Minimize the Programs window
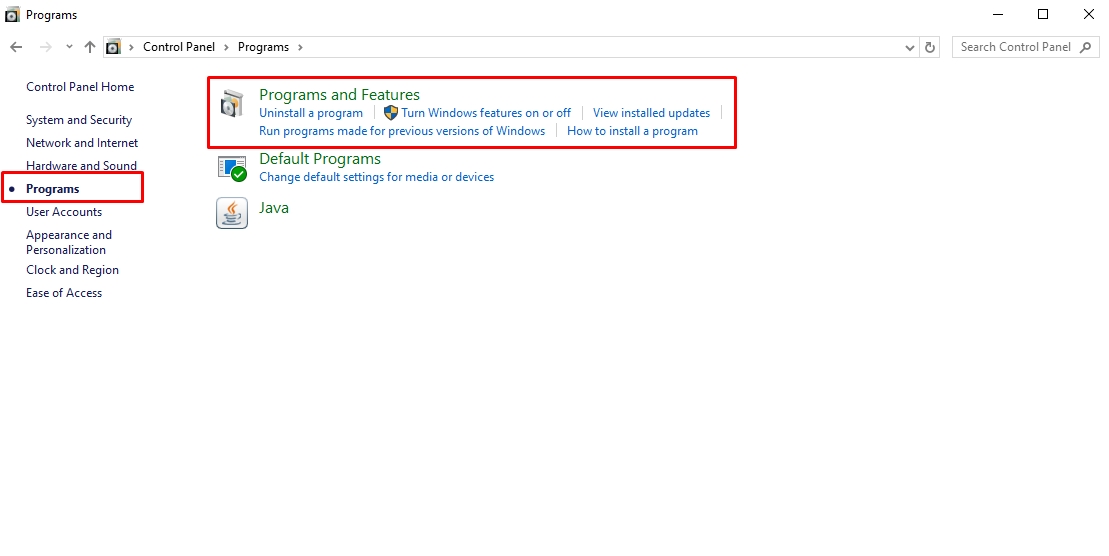 point(998,14)
